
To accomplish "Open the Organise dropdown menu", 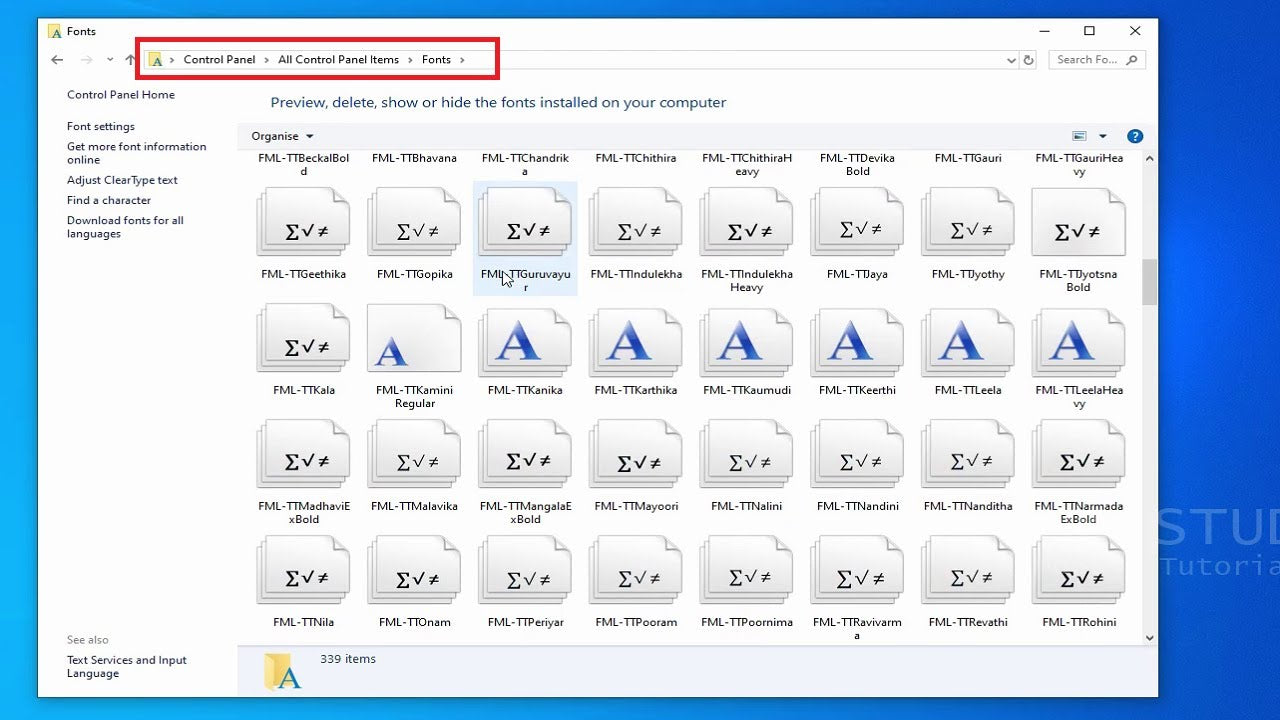I will (x=281, y=136).
